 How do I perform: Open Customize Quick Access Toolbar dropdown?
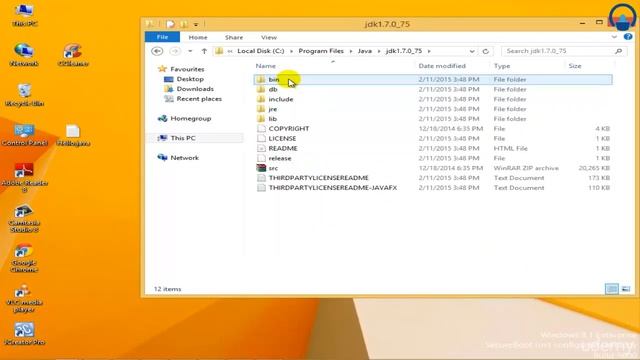[196, 24]
